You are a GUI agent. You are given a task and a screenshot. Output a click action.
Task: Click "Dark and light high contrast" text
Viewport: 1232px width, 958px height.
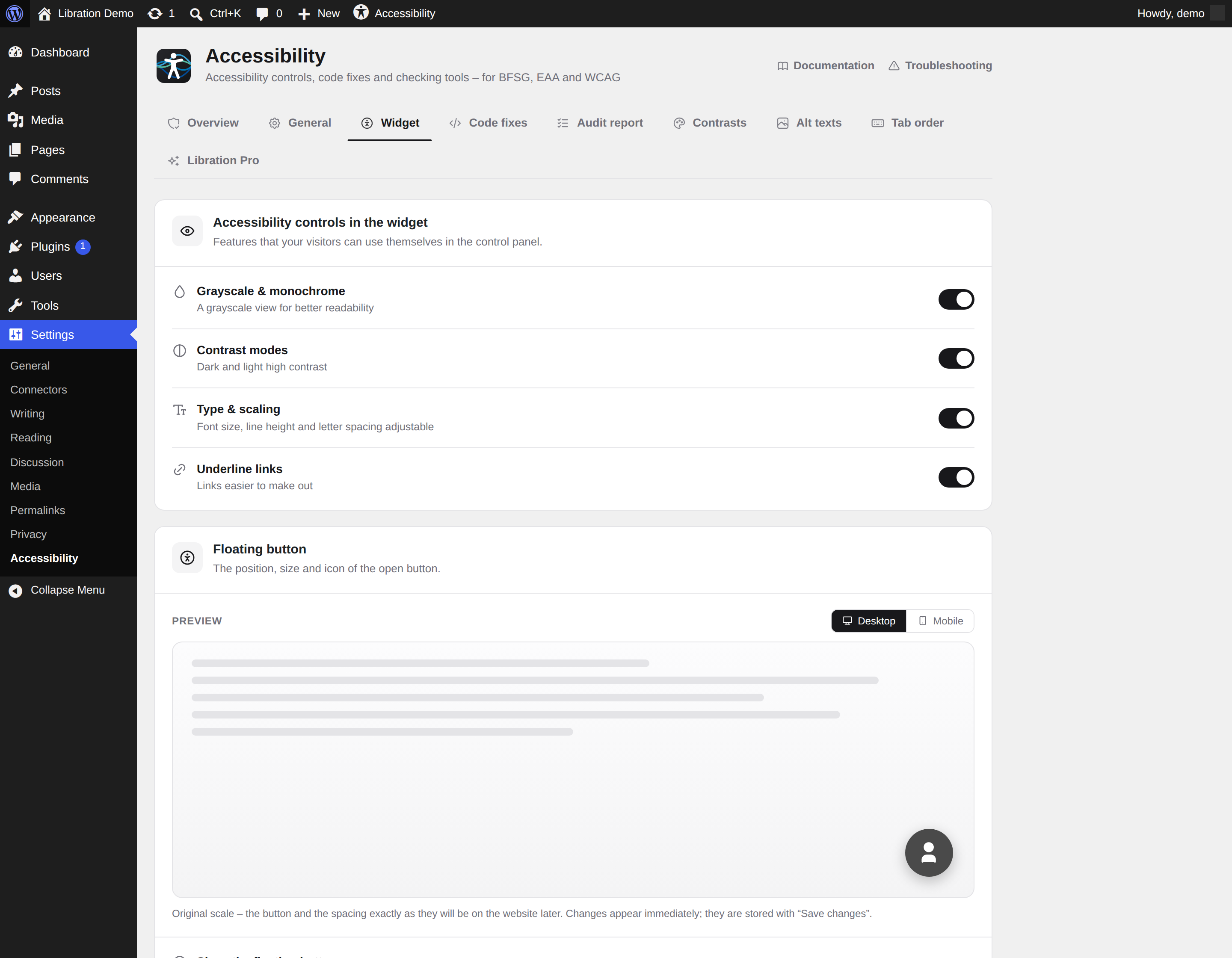[x=262, y=367]
